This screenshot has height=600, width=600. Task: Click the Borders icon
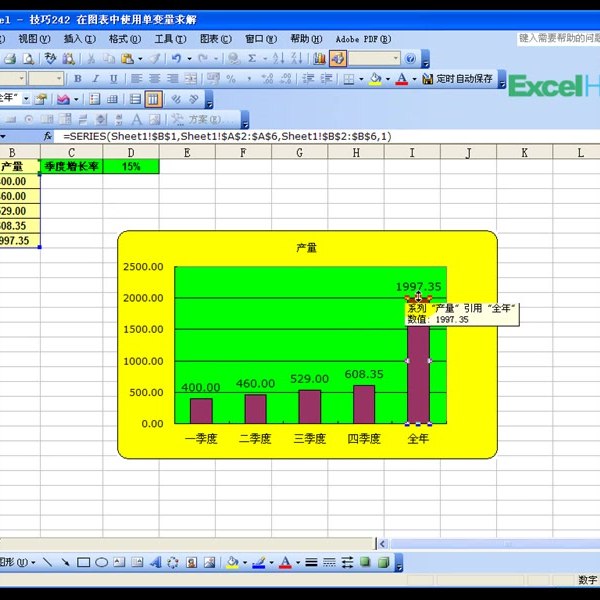click(x=349, y=79)
